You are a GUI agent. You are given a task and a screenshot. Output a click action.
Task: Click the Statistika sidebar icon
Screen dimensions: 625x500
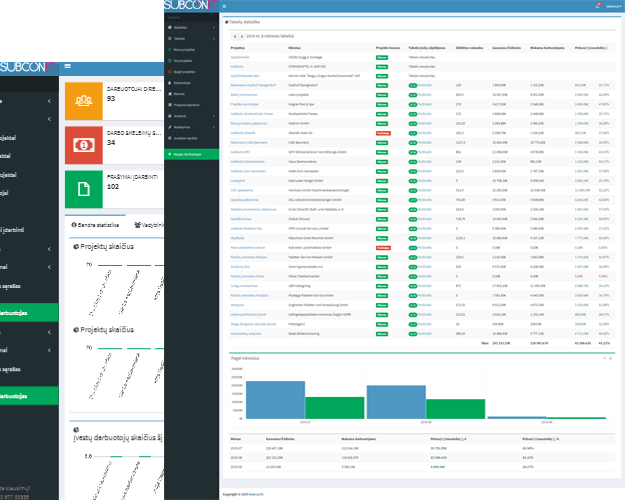pyautogui.click(x=170, y=28)
